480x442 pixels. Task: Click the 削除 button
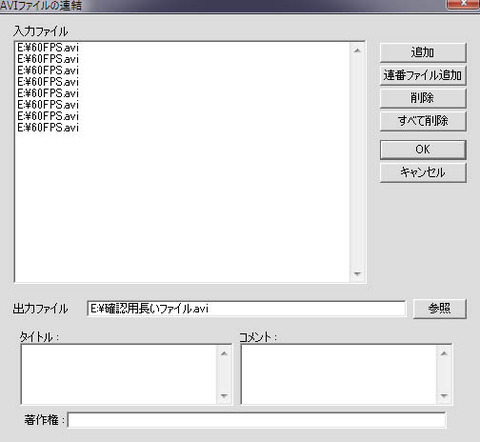click(423, 98)
